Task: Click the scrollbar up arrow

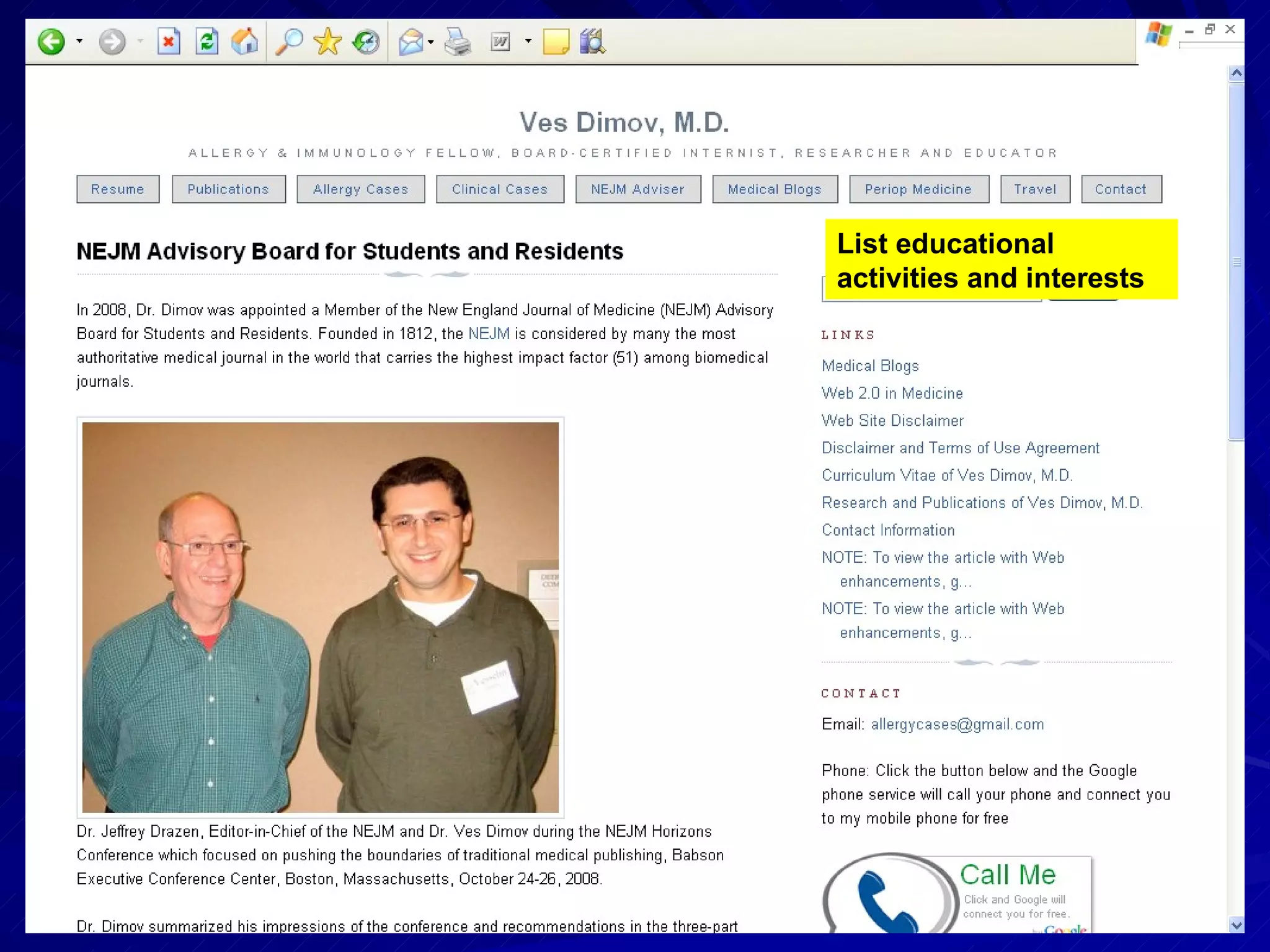Action: (1236, 73)
